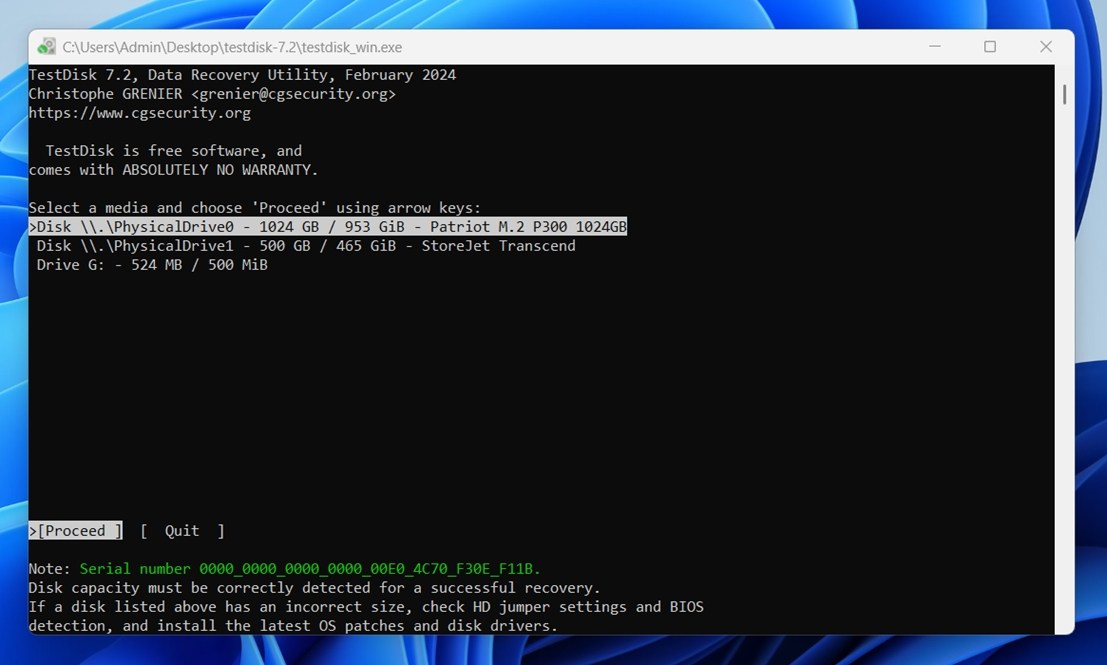This screenshot has height=665, width=1107.
Task: Click the Quit option
Action: click(x=182, y=531)
